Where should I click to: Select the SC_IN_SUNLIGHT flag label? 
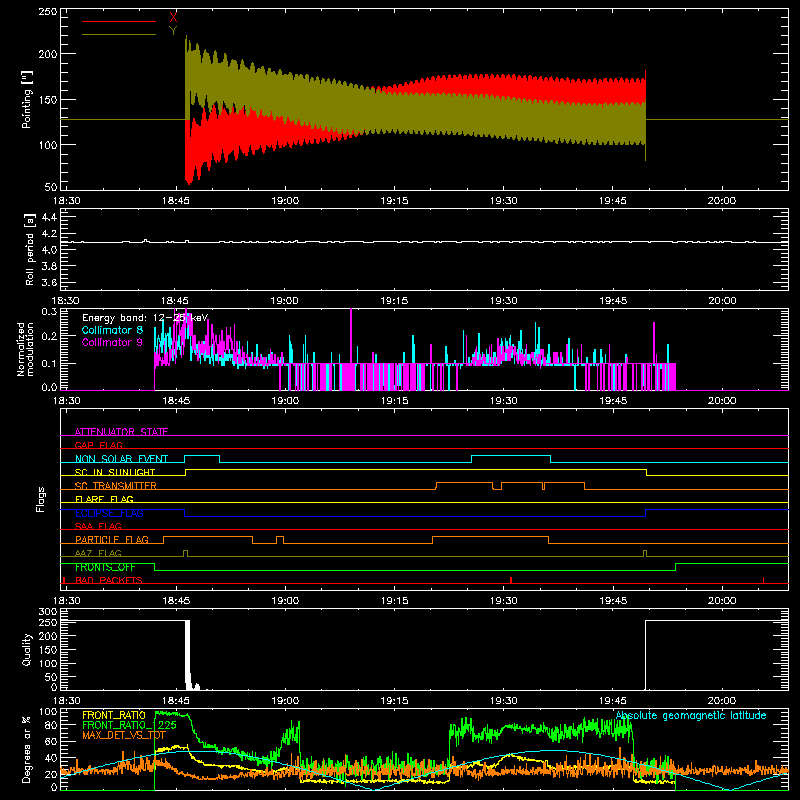115,472
